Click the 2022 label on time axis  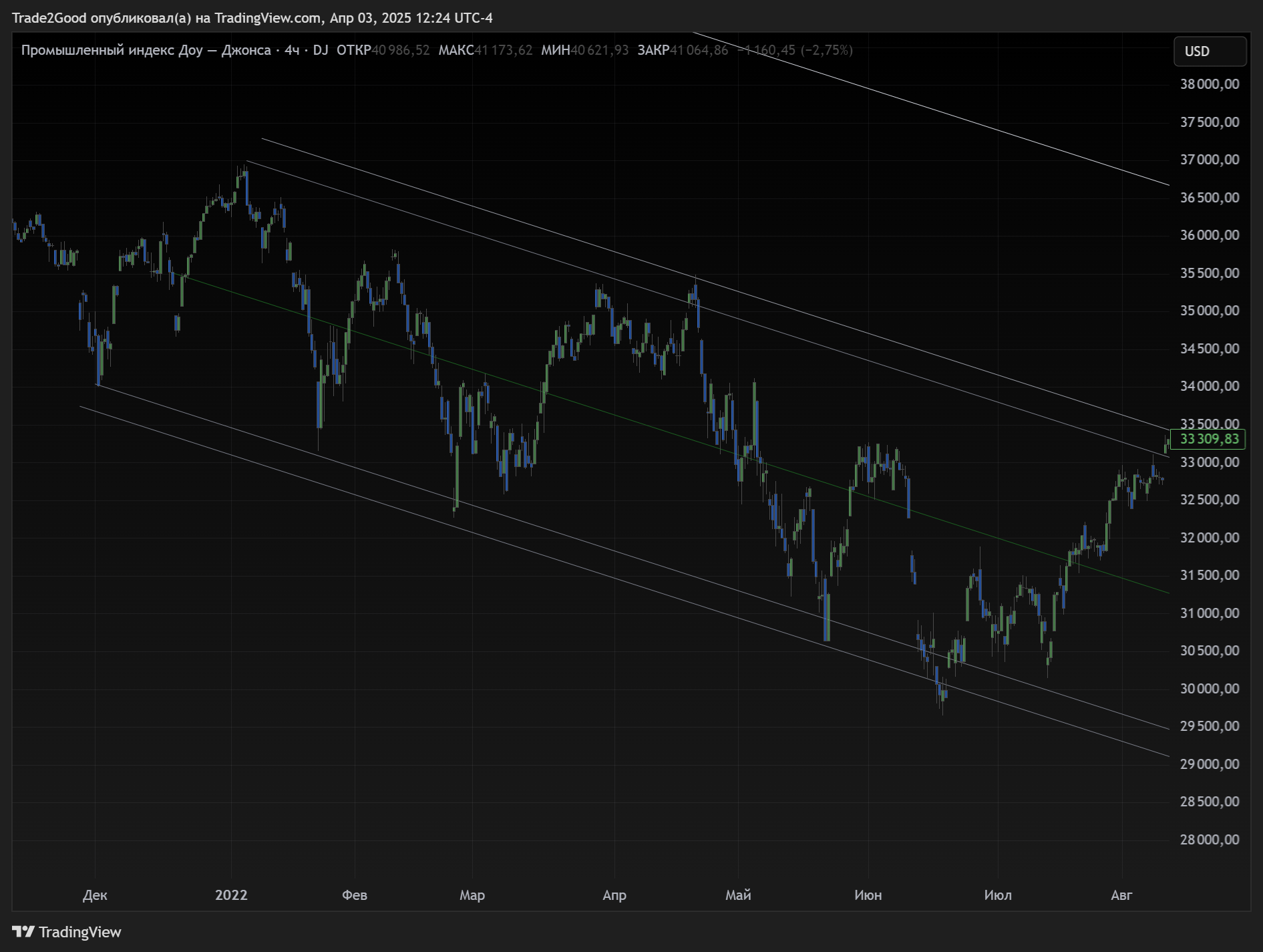point(231,895)
